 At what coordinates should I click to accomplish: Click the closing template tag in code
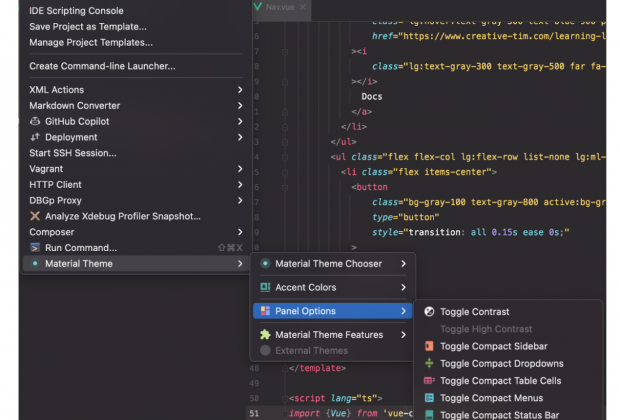[318, 368]
